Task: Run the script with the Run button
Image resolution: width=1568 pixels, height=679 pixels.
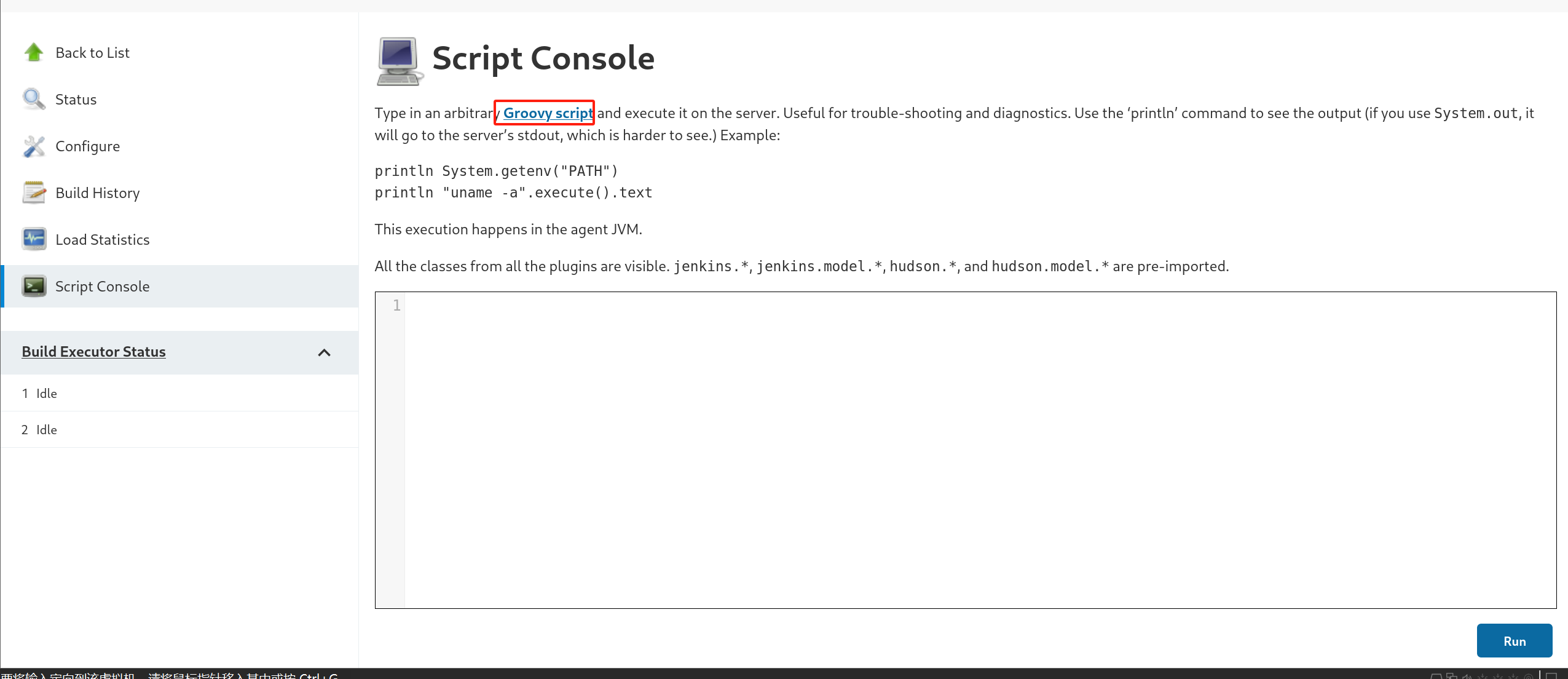Action: point(1515,641)
